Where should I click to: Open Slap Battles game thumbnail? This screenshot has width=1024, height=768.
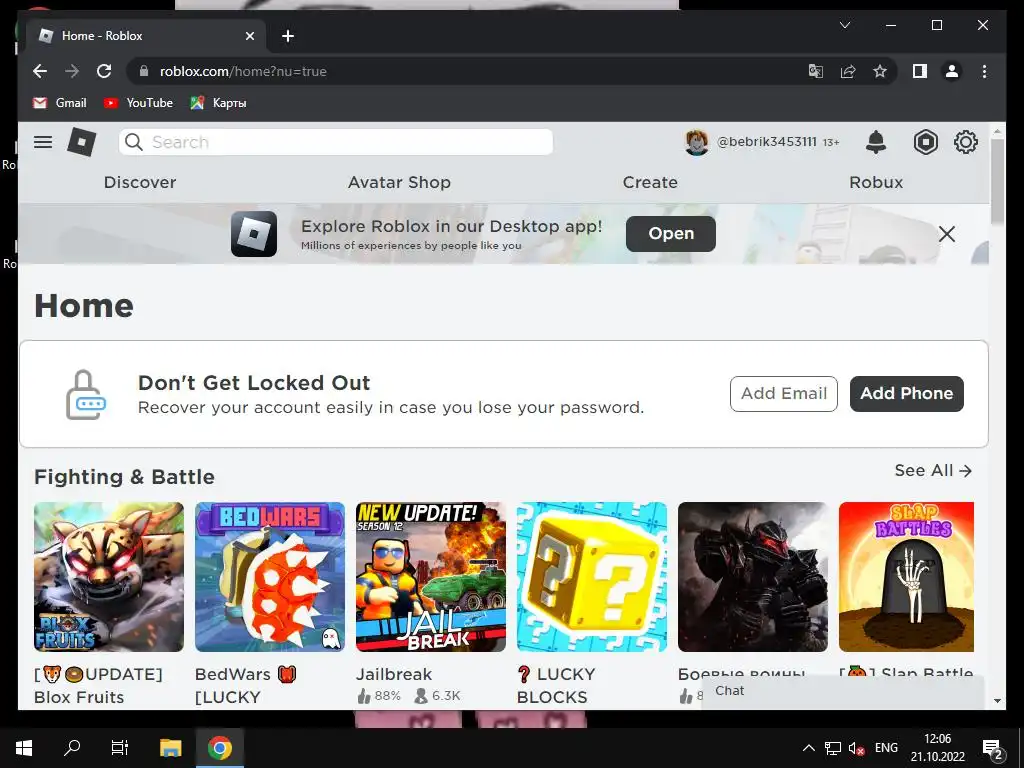pyautogui.click(x=906, y=577)
